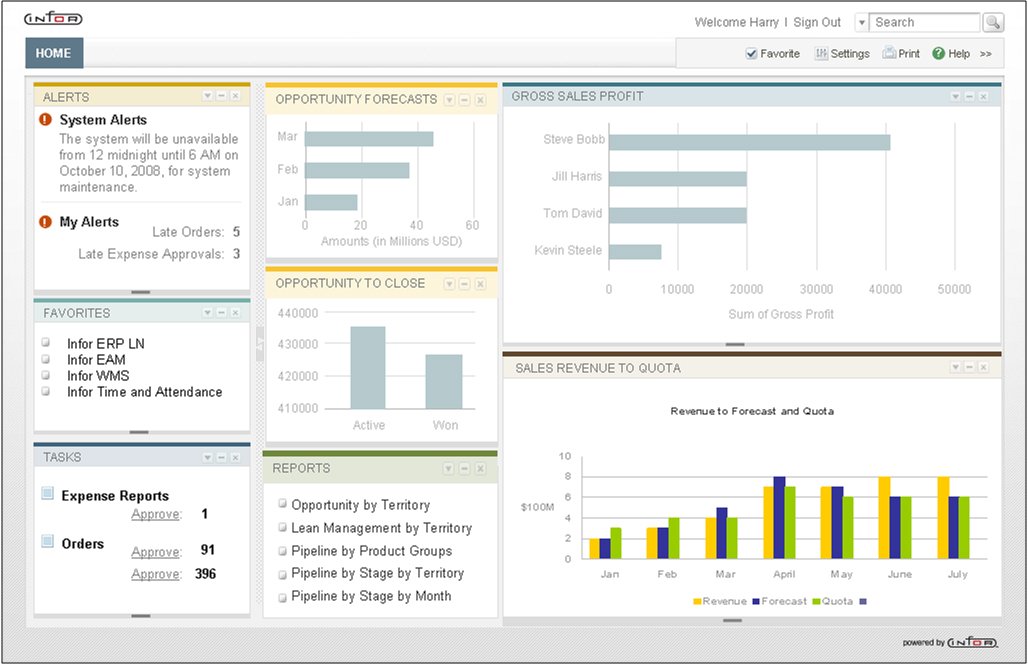Open the Alerts panel dropdown arrow
This screenshot has width=1028, height=664.
[207, 96]
